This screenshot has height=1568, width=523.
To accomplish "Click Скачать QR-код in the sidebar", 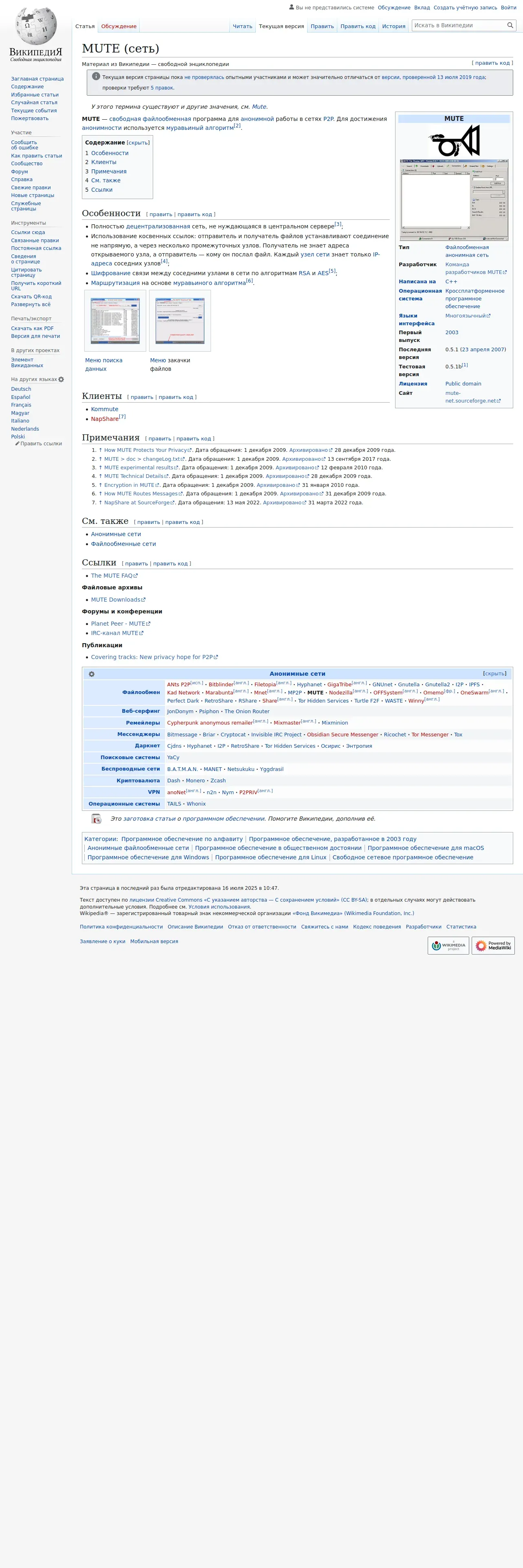I will coord(31,296).
